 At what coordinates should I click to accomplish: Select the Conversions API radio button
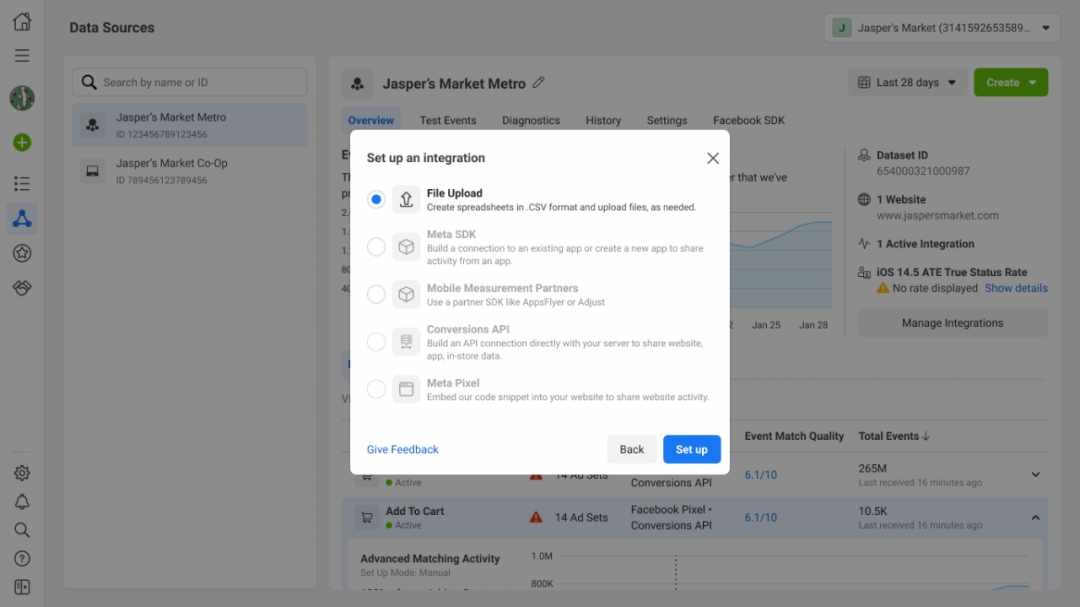(376, 342)
